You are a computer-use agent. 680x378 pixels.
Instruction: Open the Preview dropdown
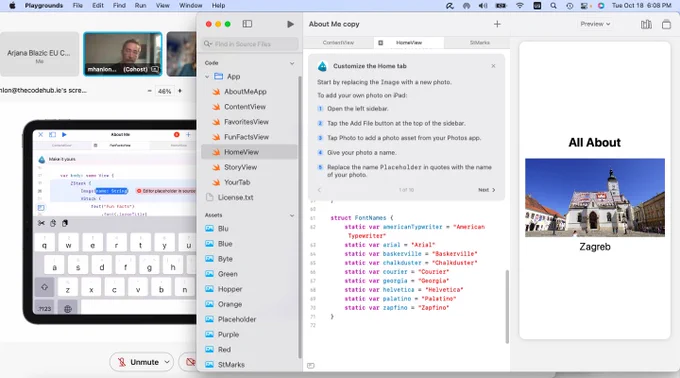(595, 24)
